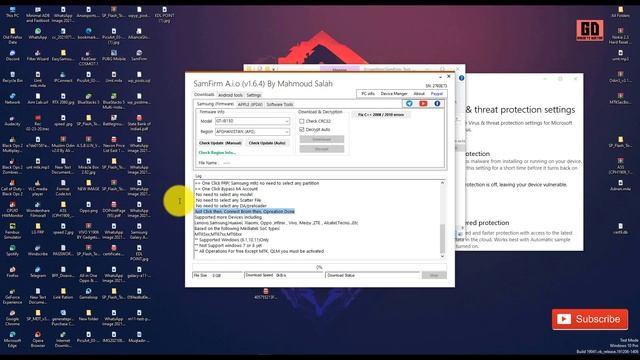Open the RTX 2080.jpg desktop file
Viewport: 640px width, 360px height.
tap(63, 99)
